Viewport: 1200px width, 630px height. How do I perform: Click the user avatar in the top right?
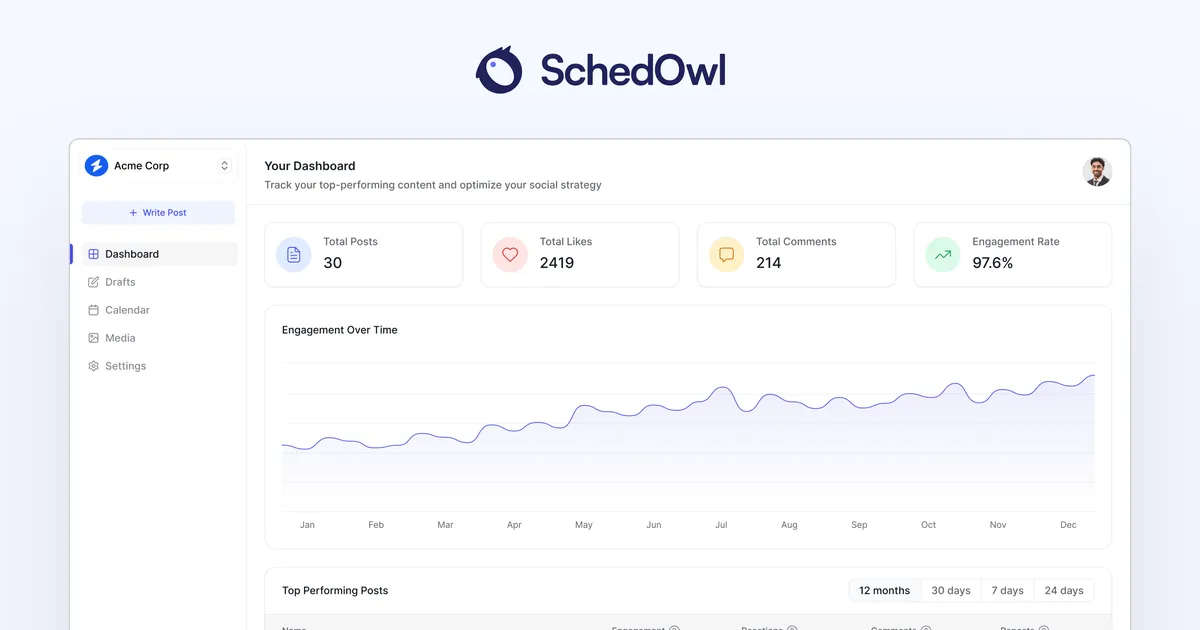point(1097,172)
